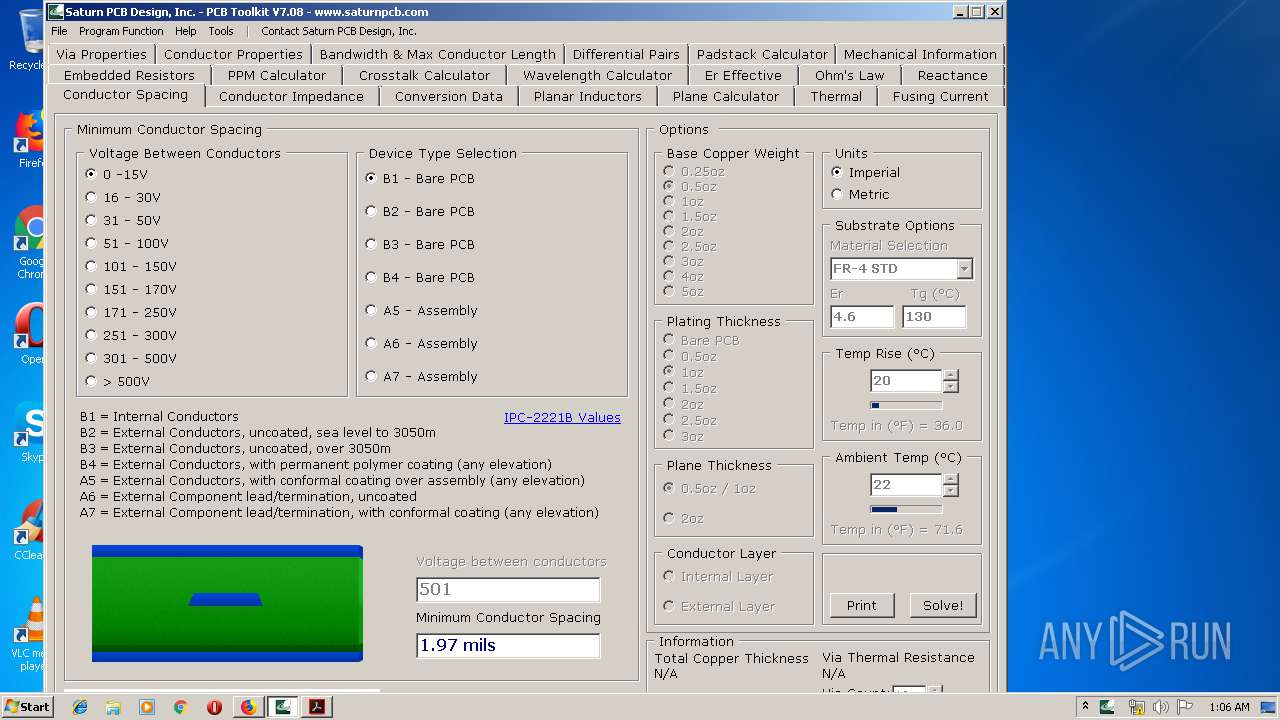Open Planar Inductors tab
Screen dimensions: 1280x720
pos(587,97)
